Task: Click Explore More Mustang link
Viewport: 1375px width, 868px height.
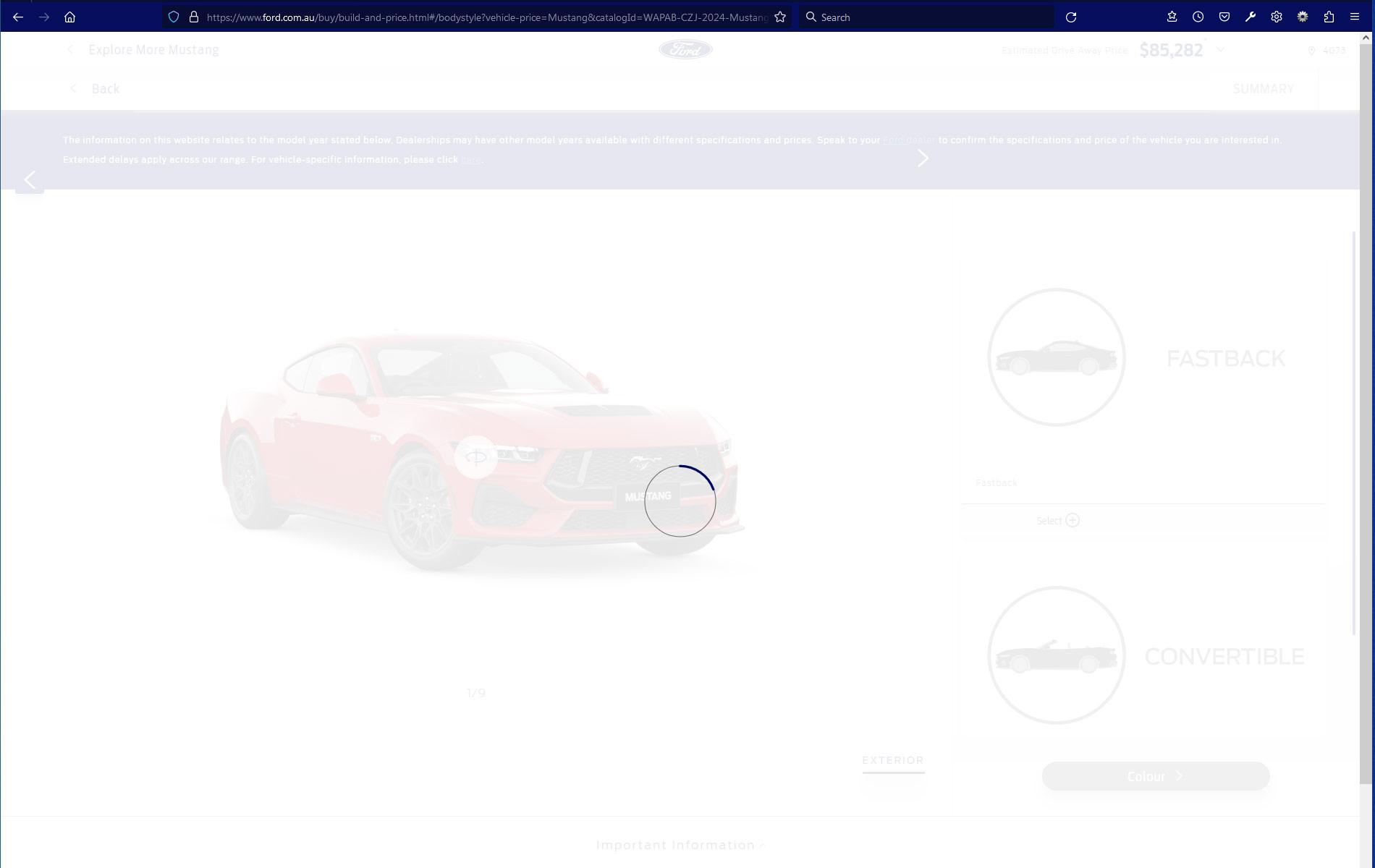Action: click(x=153, y=50)
